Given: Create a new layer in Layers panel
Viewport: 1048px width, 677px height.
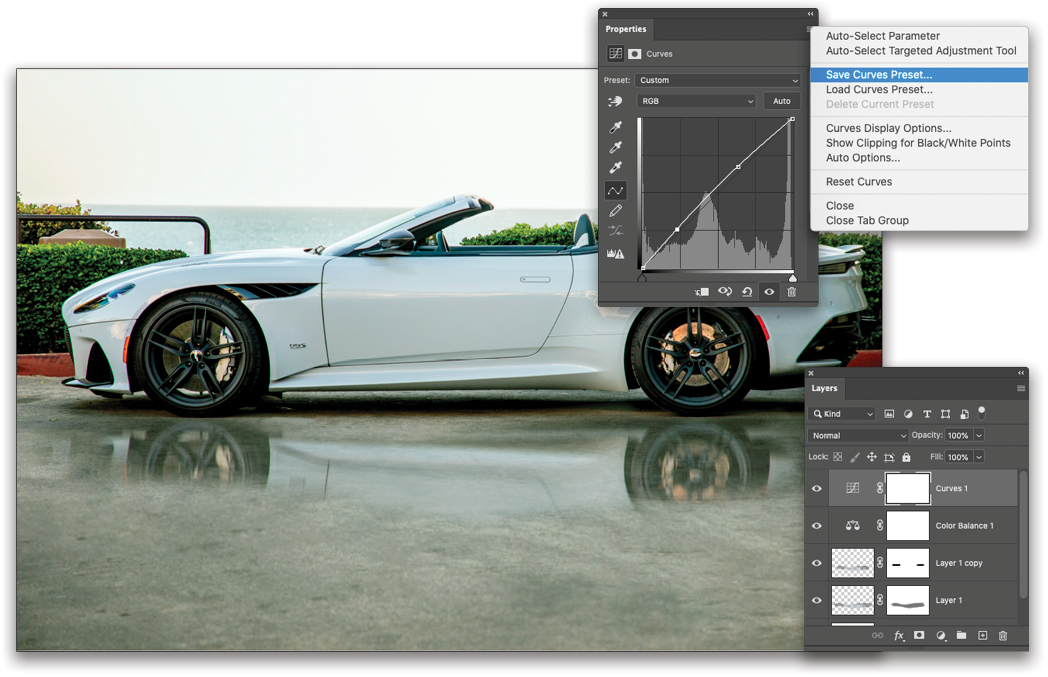Looking at the screenshot, I should (x=983, y=635).
